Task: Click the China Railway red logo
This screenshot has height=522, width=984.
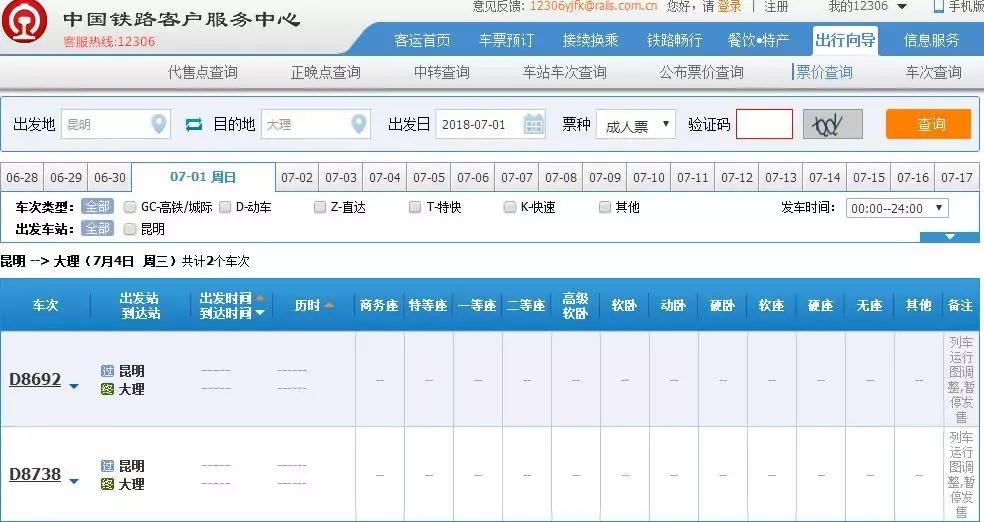Action: [24, 21]
